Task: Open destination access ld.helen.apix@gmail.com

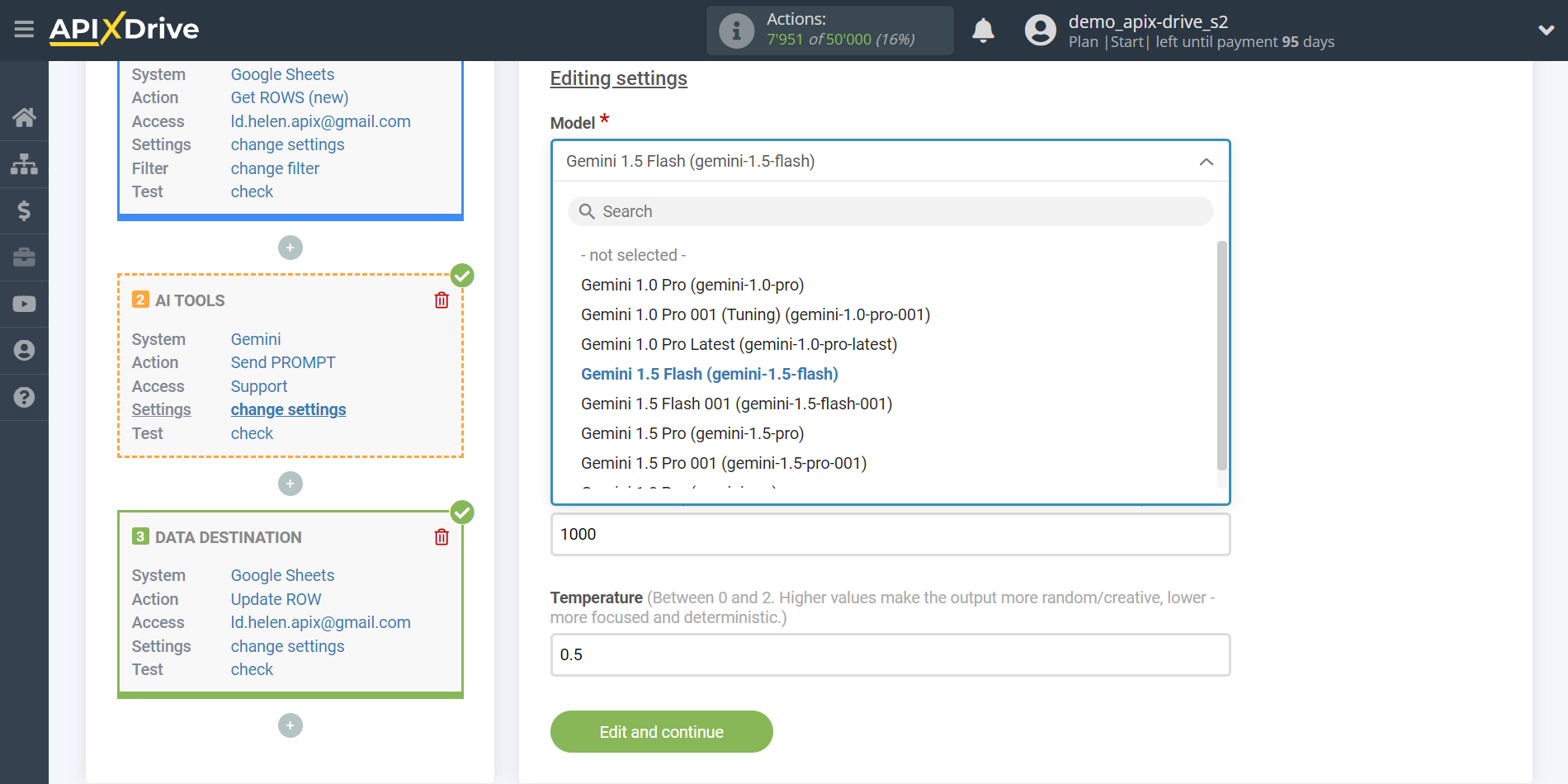Action: pos(320,622)
